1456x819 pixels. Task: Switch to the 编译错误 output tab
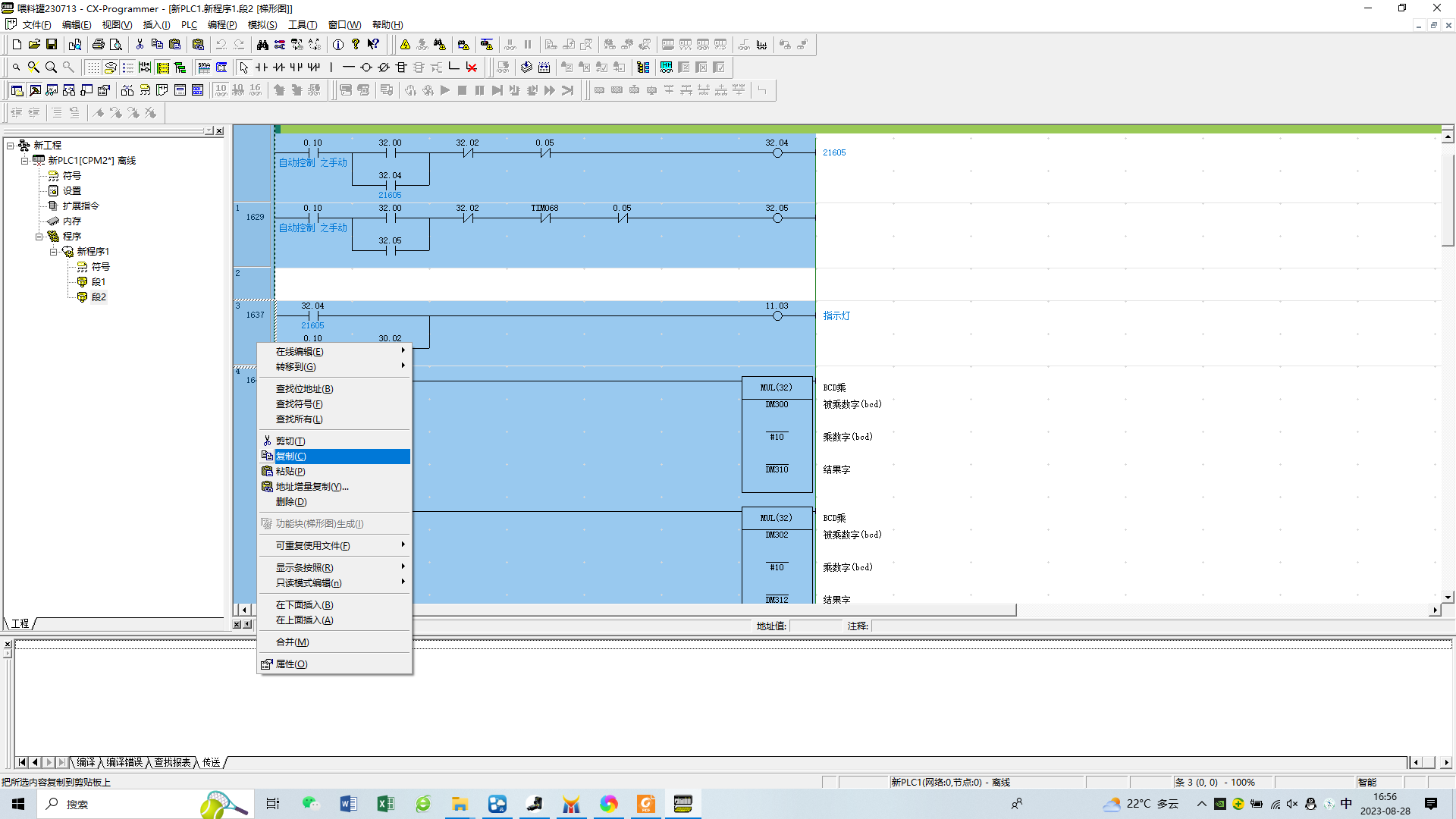(124, 762)
